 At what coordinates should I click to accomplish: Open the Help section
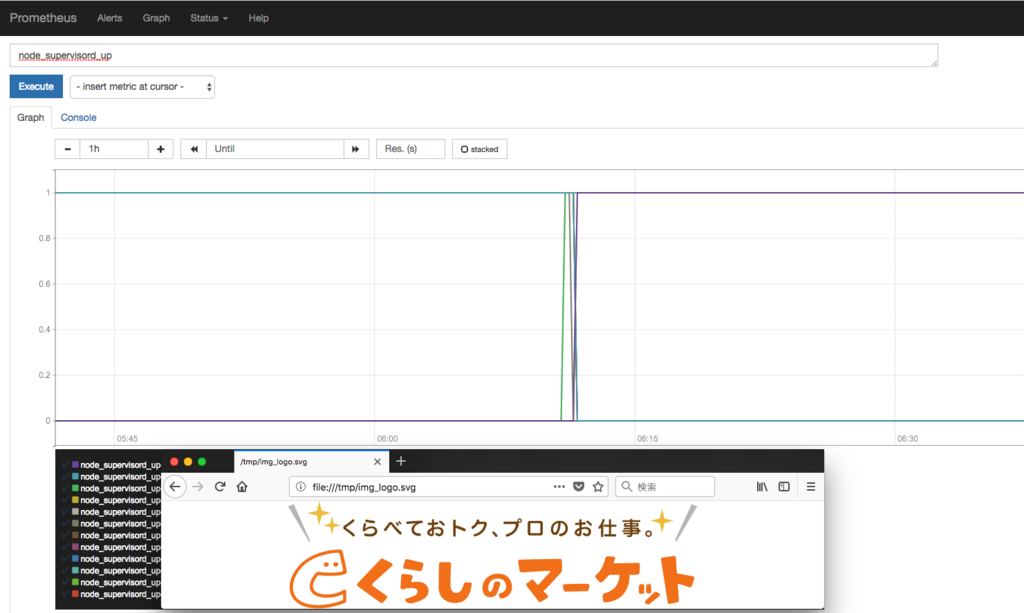tap(258, 17)
